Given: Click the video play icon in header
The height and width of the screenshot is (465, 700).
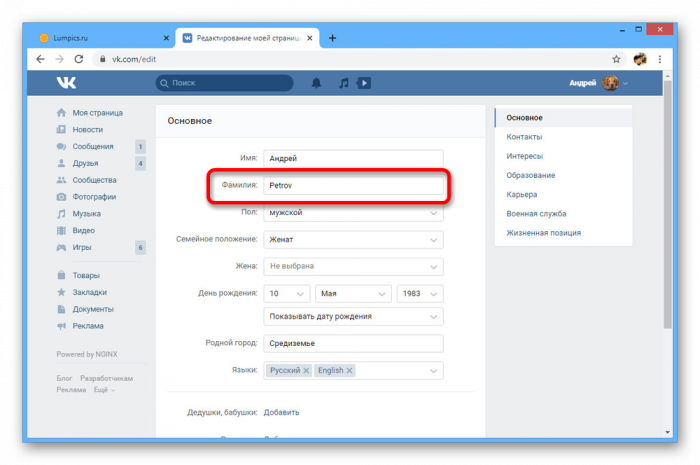Looking at the screenshot, I should click(x=364, y=83).
